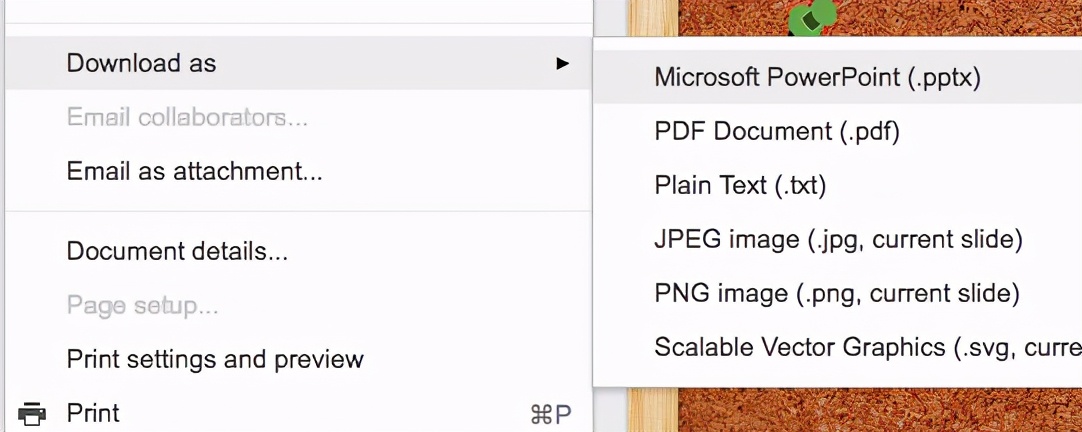Export current slide as PNG image
Screen dimensions: 1082x432
pyautogui.click(x=837, y=293)
